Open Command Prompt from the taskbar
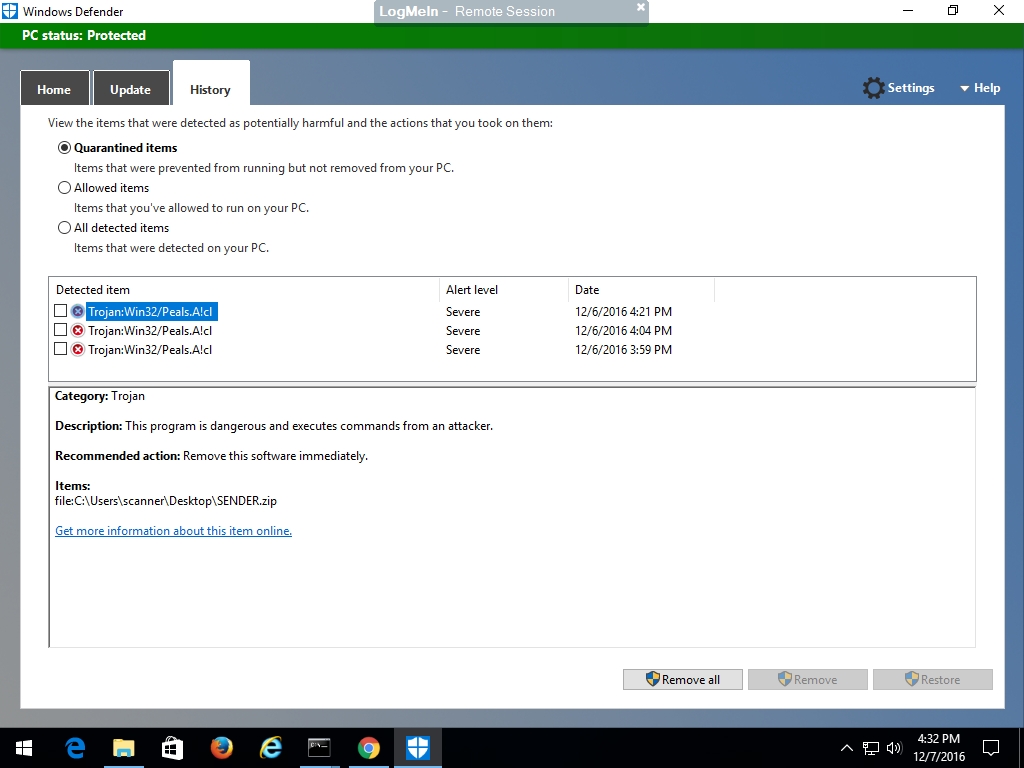Image resolution: width=1024 pixels, height=768 pixels. 319,748
